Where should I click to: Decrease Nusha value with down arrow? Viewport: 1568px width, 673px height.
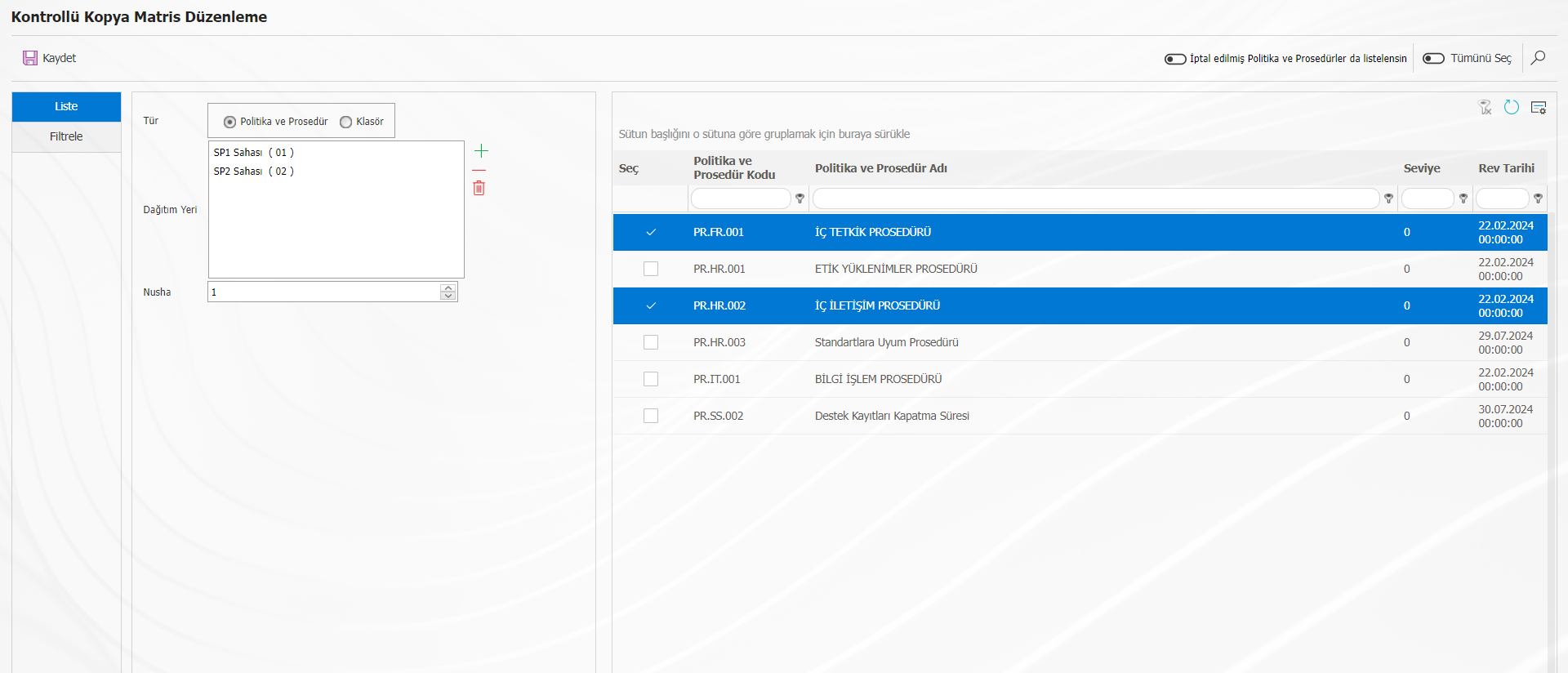point(448,296)
